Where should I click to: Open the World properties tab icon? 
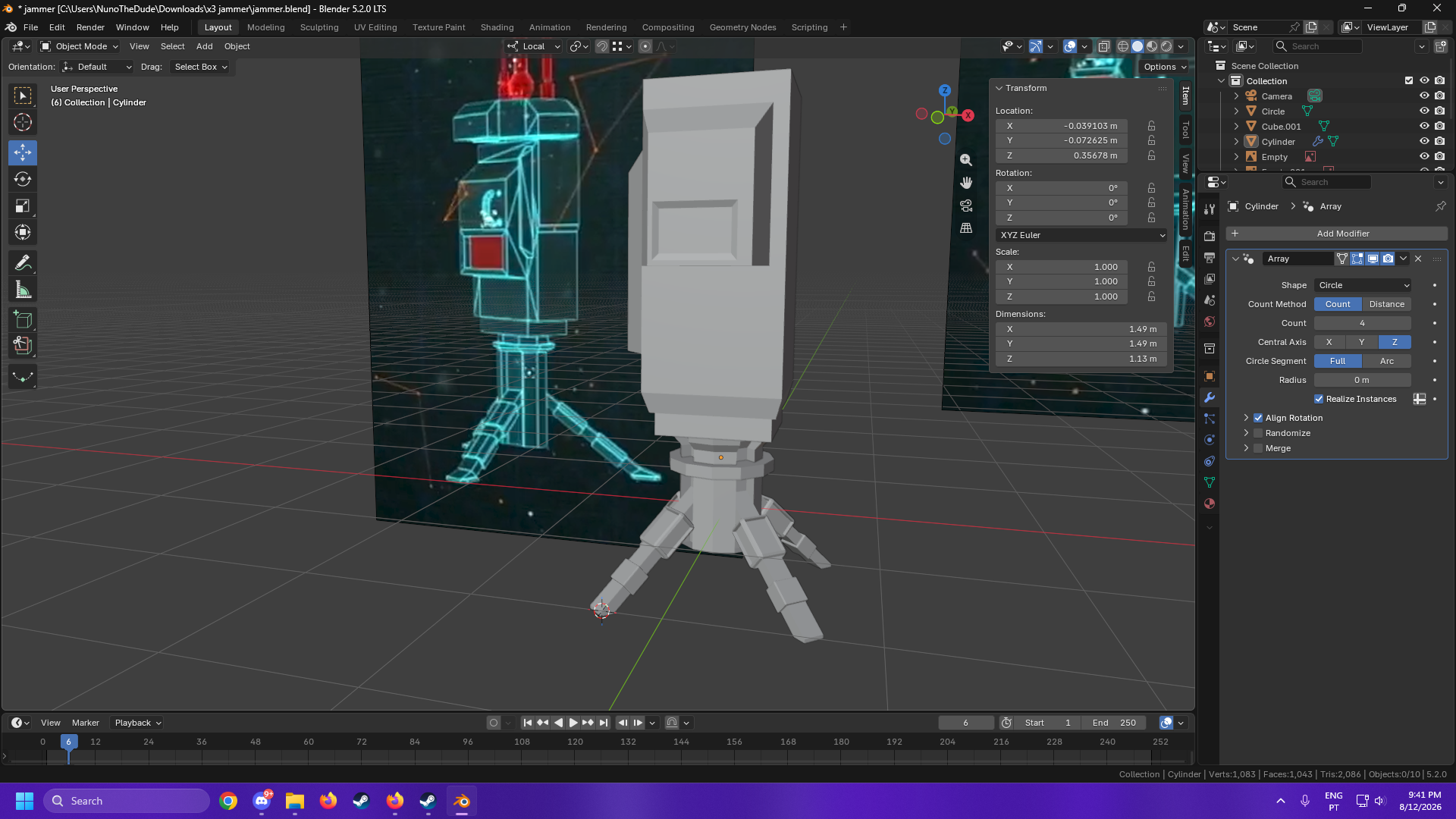coord(1210,322)
